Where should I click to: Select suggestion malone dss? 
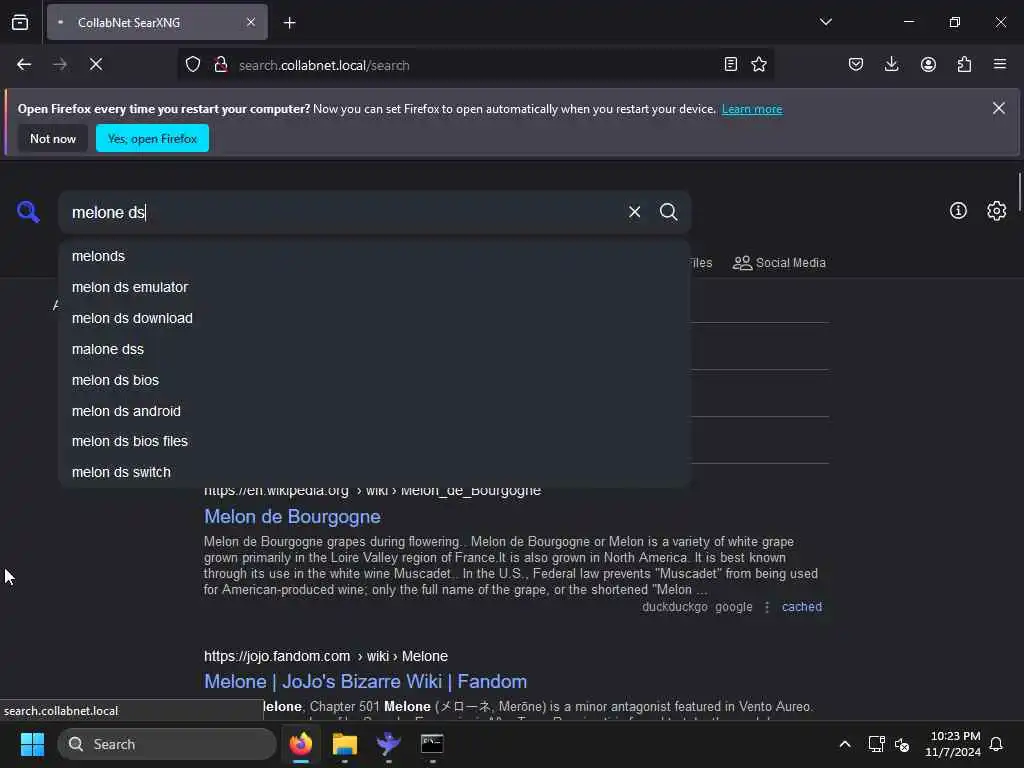[374, 349]
